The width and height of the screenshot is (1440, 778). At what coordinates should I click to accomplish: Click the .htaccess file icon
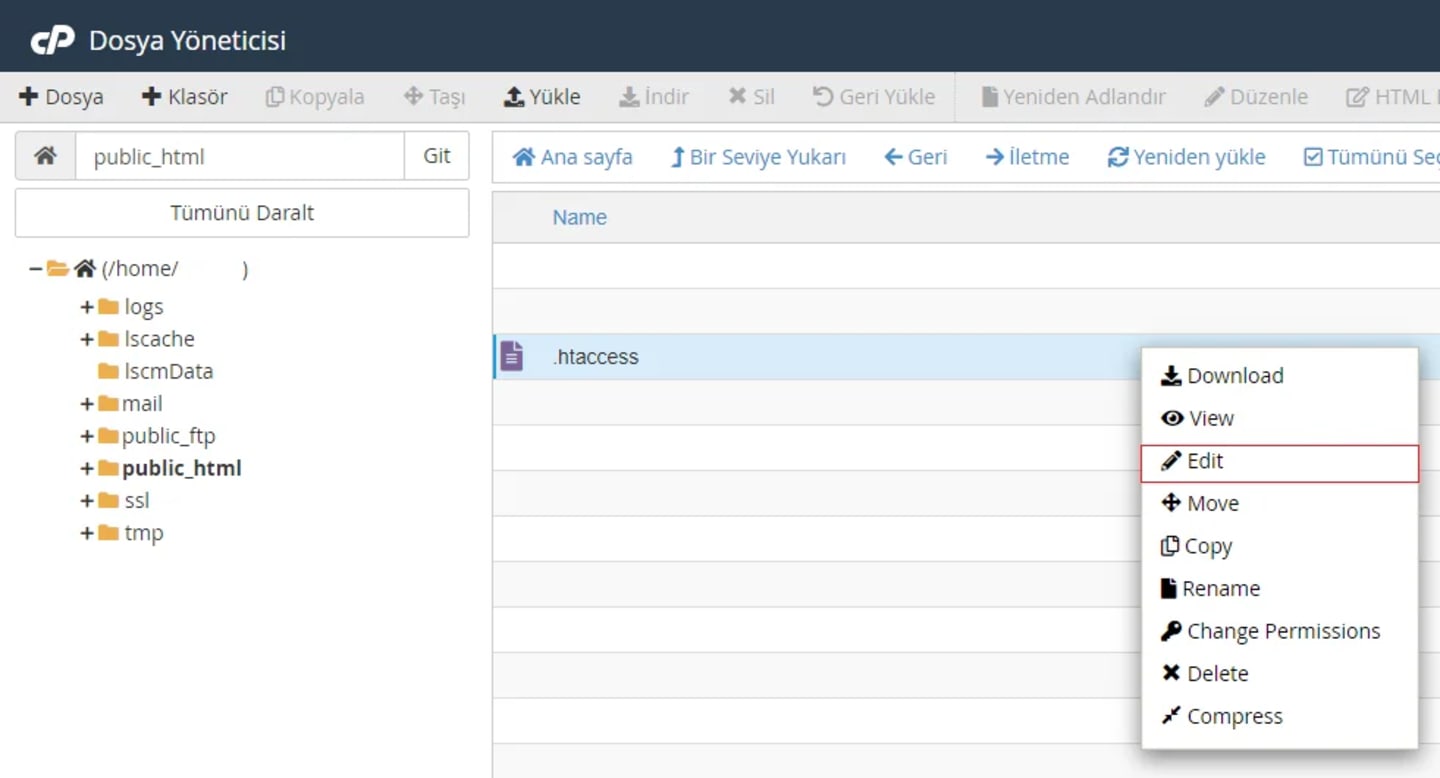tap(512, 356)
